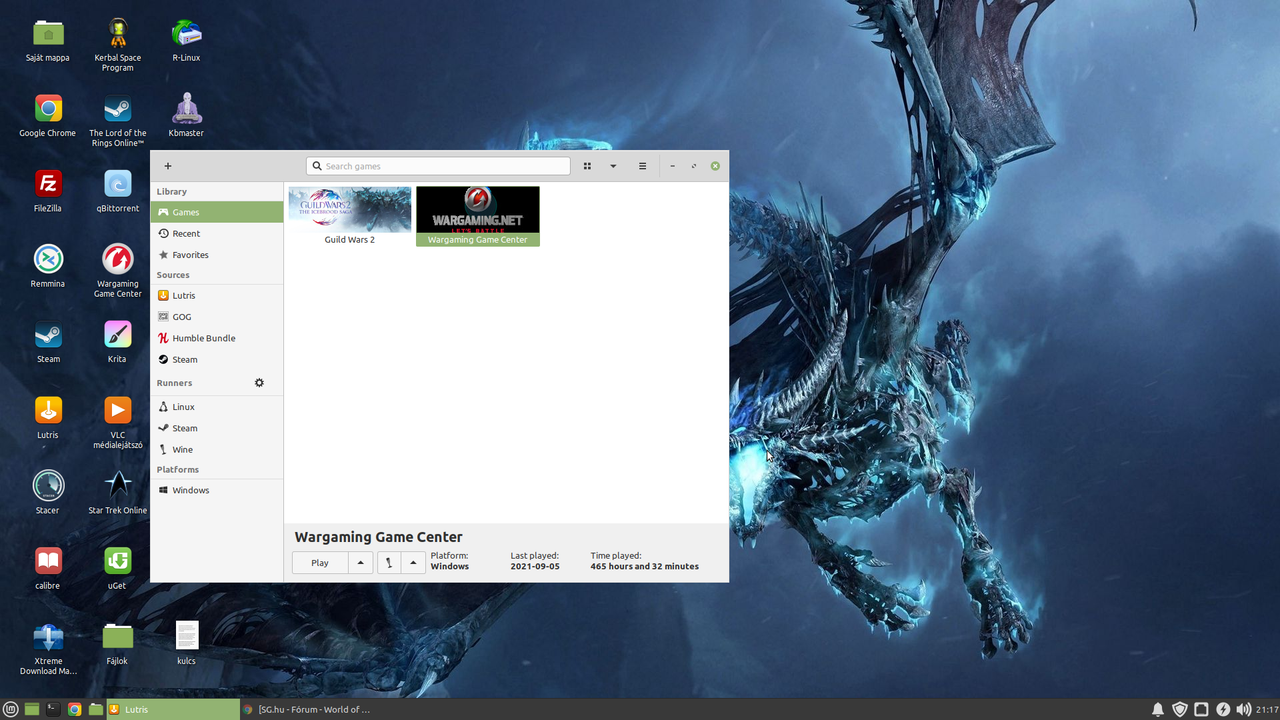Open calibre desktop icon
Screen dimensions: 1280x720
coord(48,561)
